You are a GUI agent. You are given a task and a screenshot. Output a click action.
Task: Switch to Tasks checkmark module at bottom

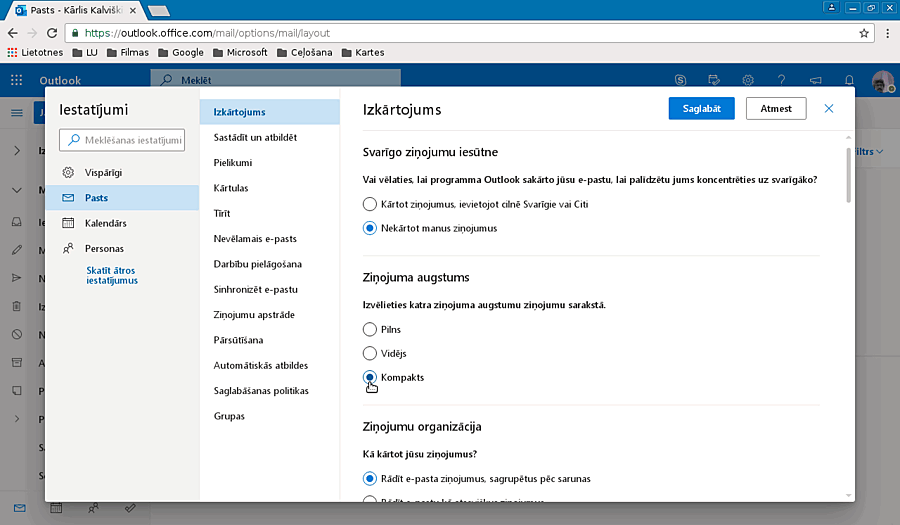(x=130, y=508)
